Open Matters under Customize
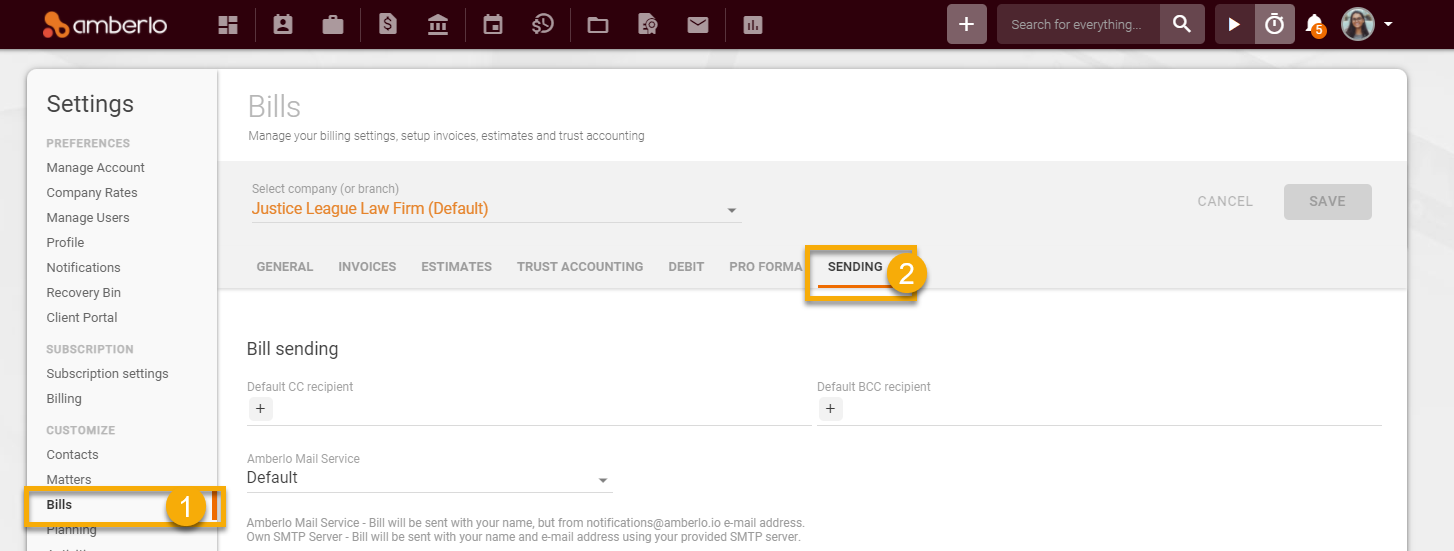Screen dimensions: 1454x551 click(69, 480)
